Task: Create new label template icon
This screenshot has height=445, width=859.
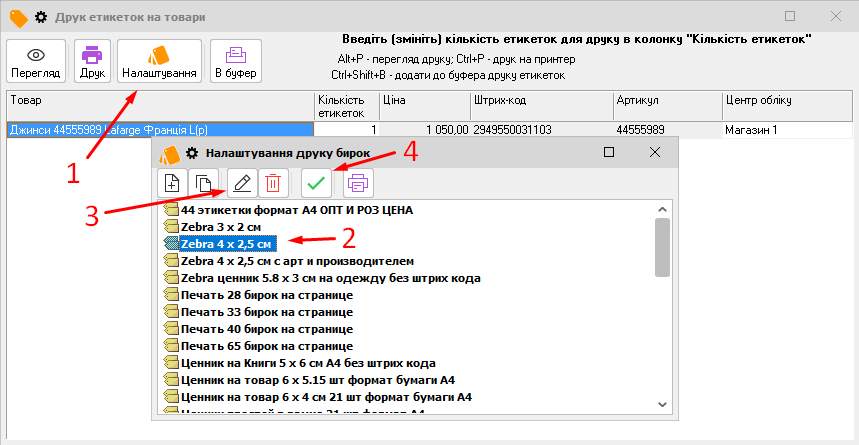Action: tap(172, 183)
